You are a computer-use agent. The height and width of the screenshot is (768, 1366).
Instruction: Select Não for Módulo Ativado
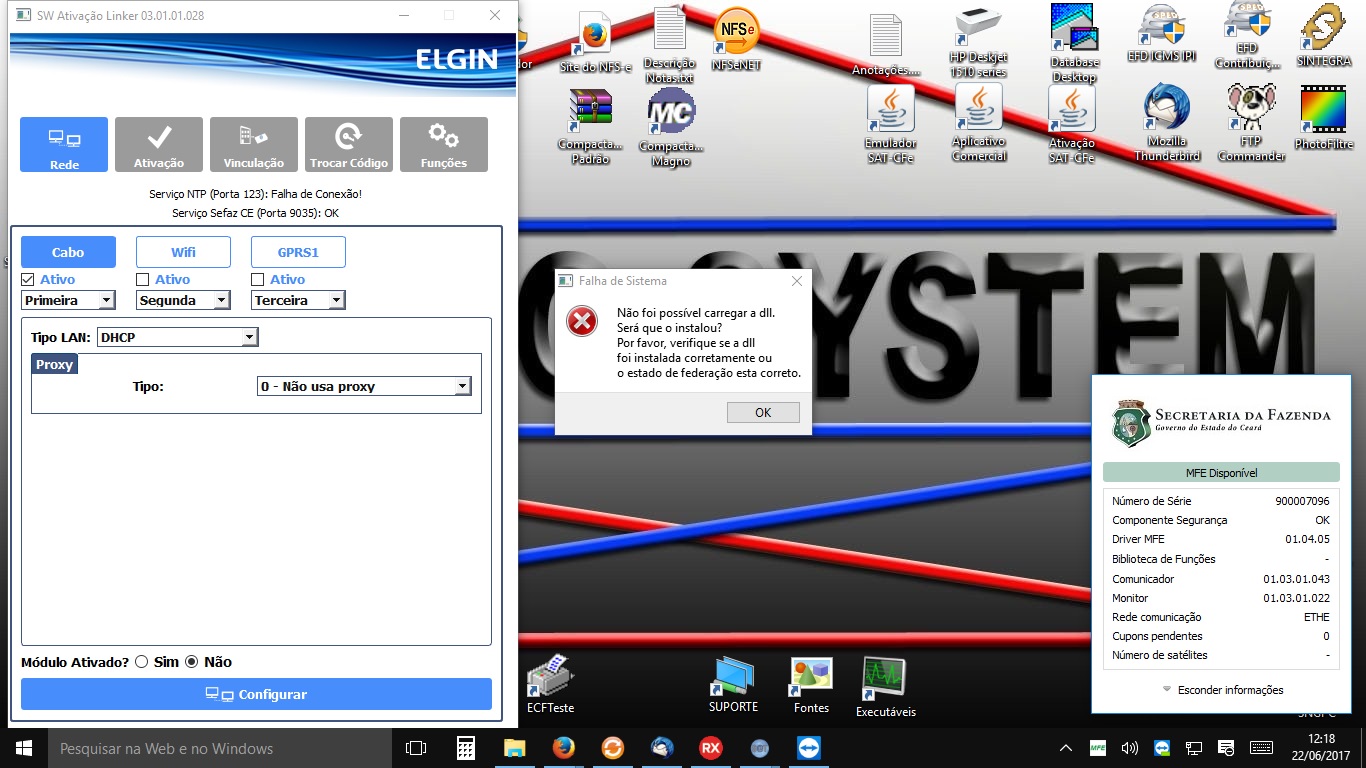coord(192,662)
